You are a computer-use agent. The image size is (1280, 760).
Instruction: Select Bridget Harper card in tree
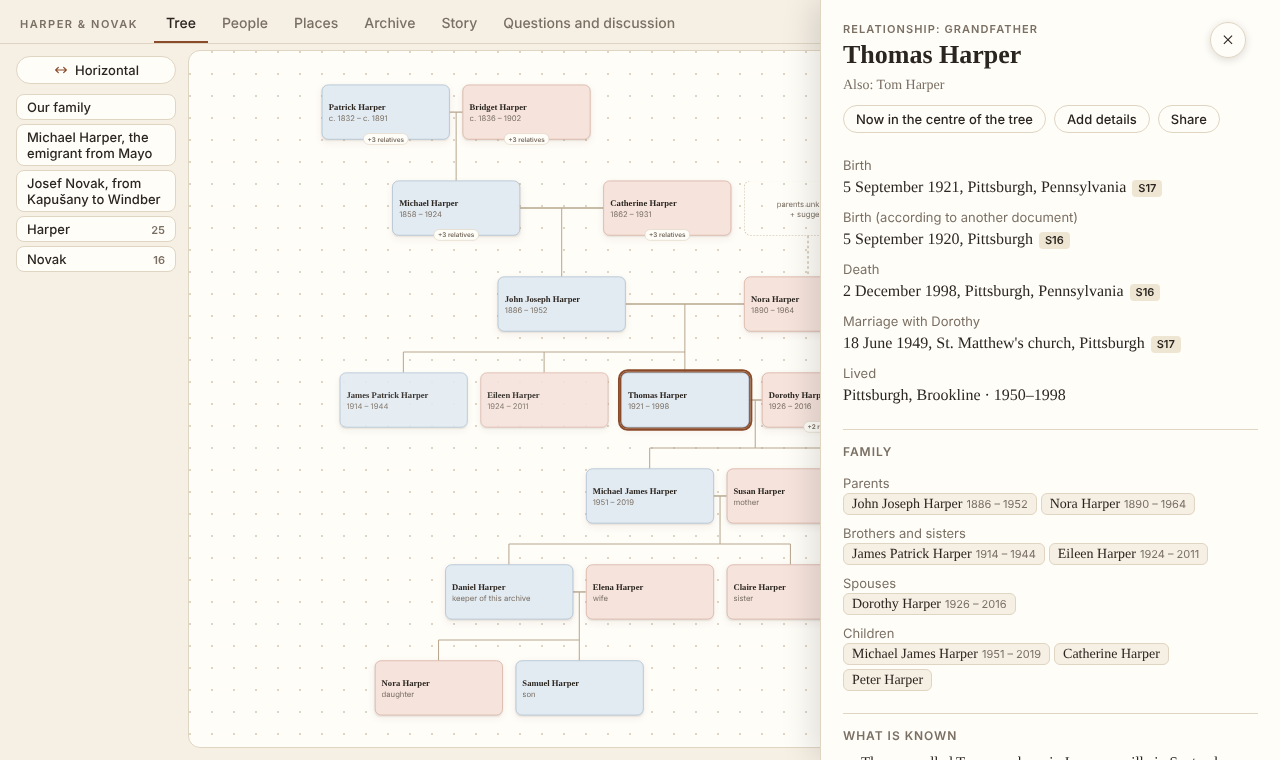(526, 111)
